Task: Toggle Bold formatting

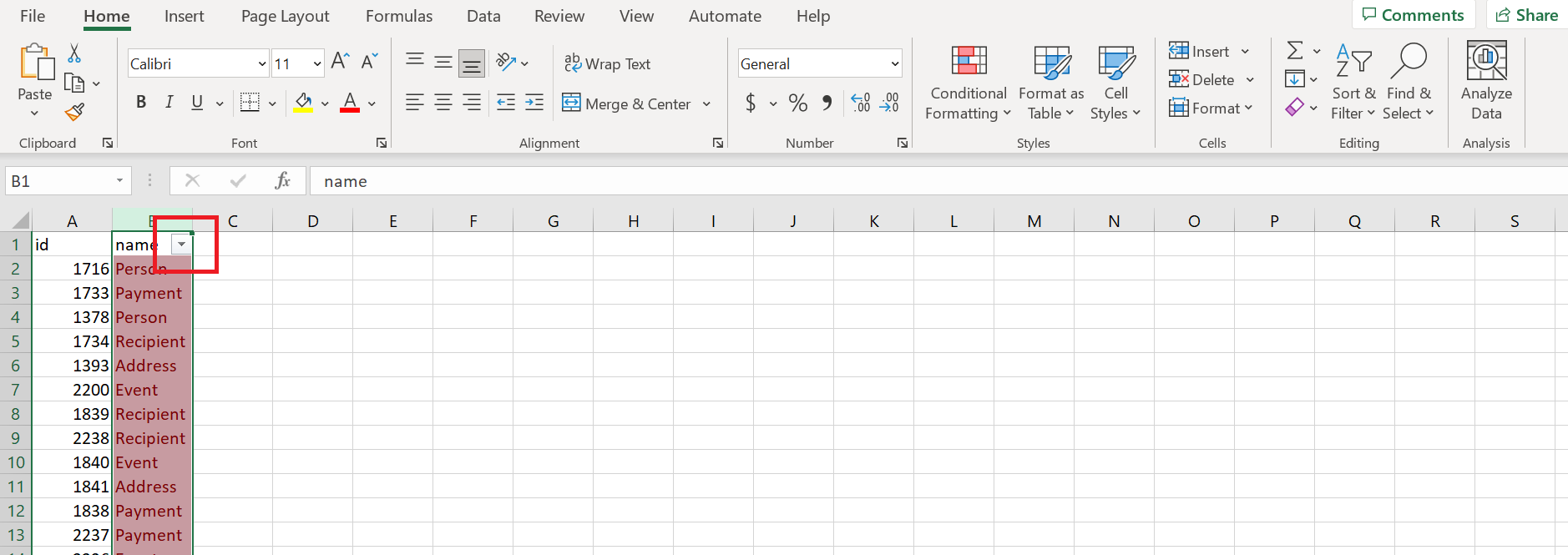Action: point(141,103)
